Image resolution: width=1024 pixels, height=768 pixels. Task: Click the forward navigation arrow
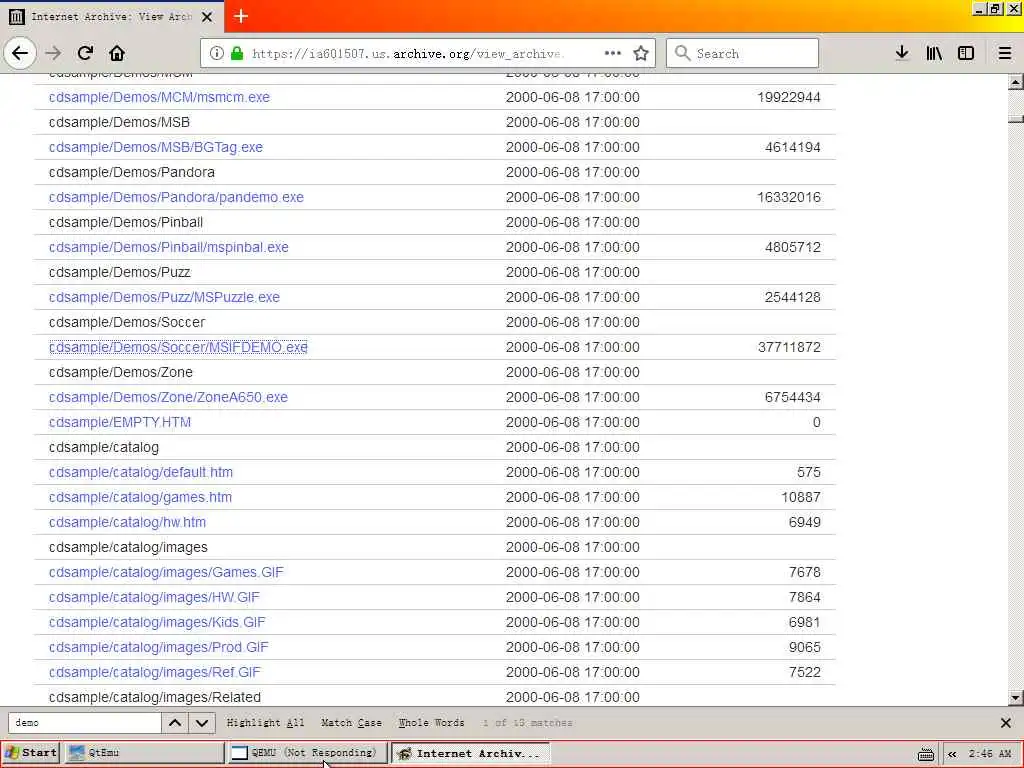54,53
